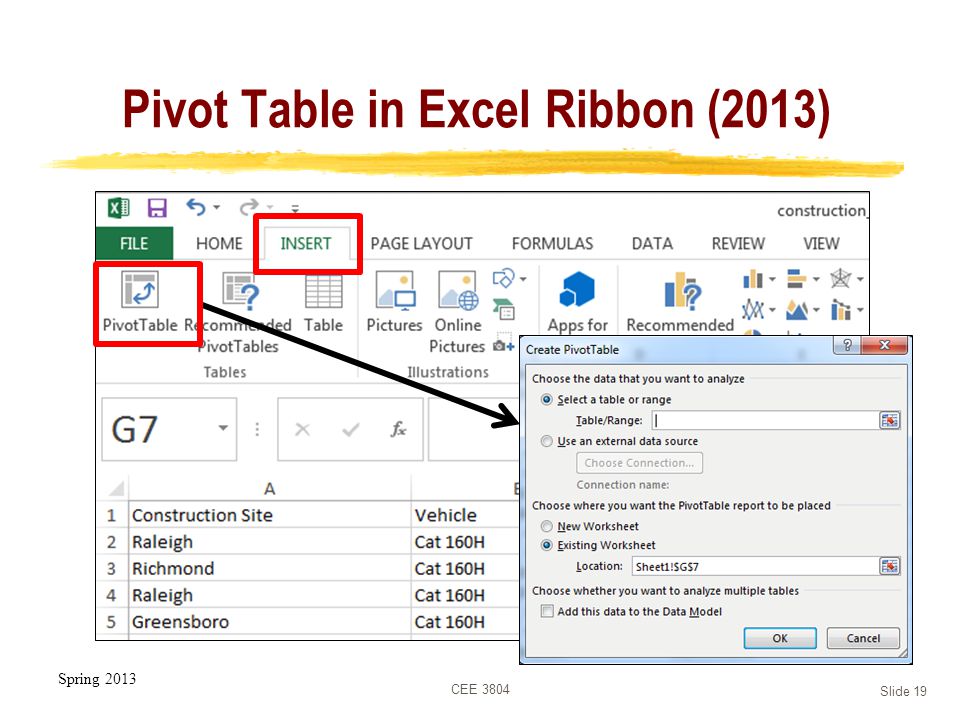The image size is (960, 720).
Task: Insert a column chart via its icon
Action: pos(753,279)
